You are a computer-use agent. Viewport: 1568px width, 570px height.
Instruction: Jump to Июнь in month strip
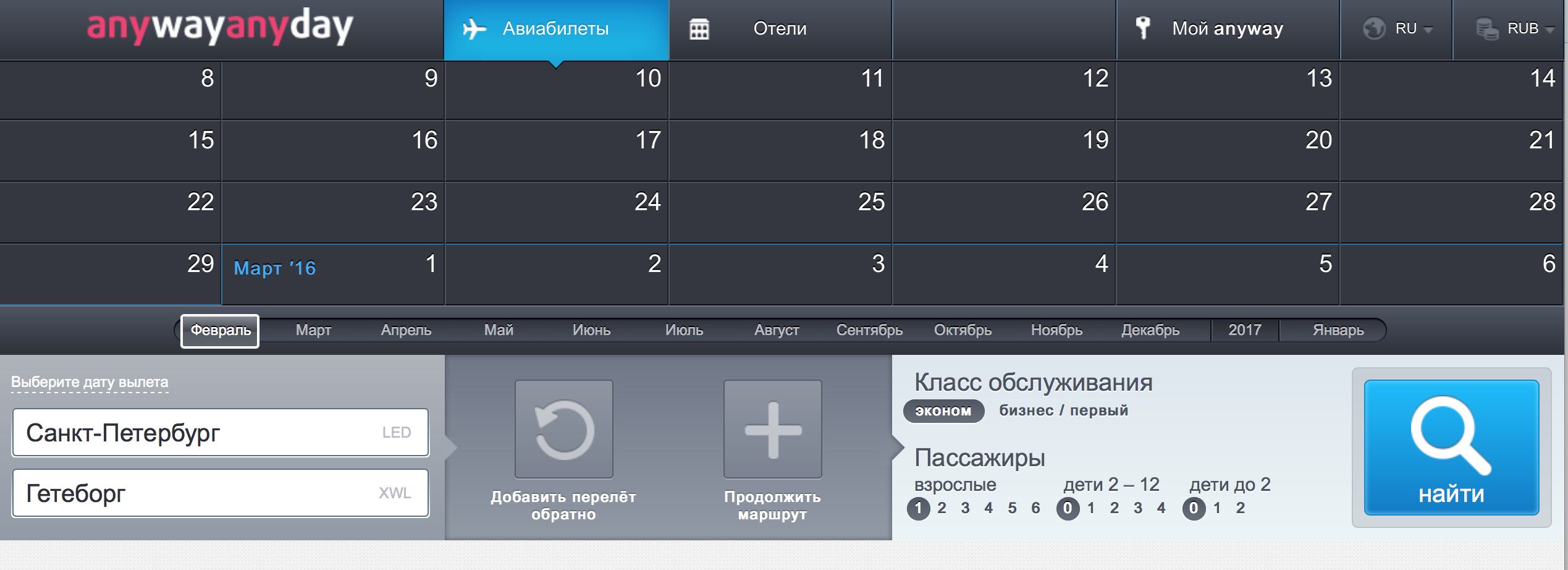point(591,330)
